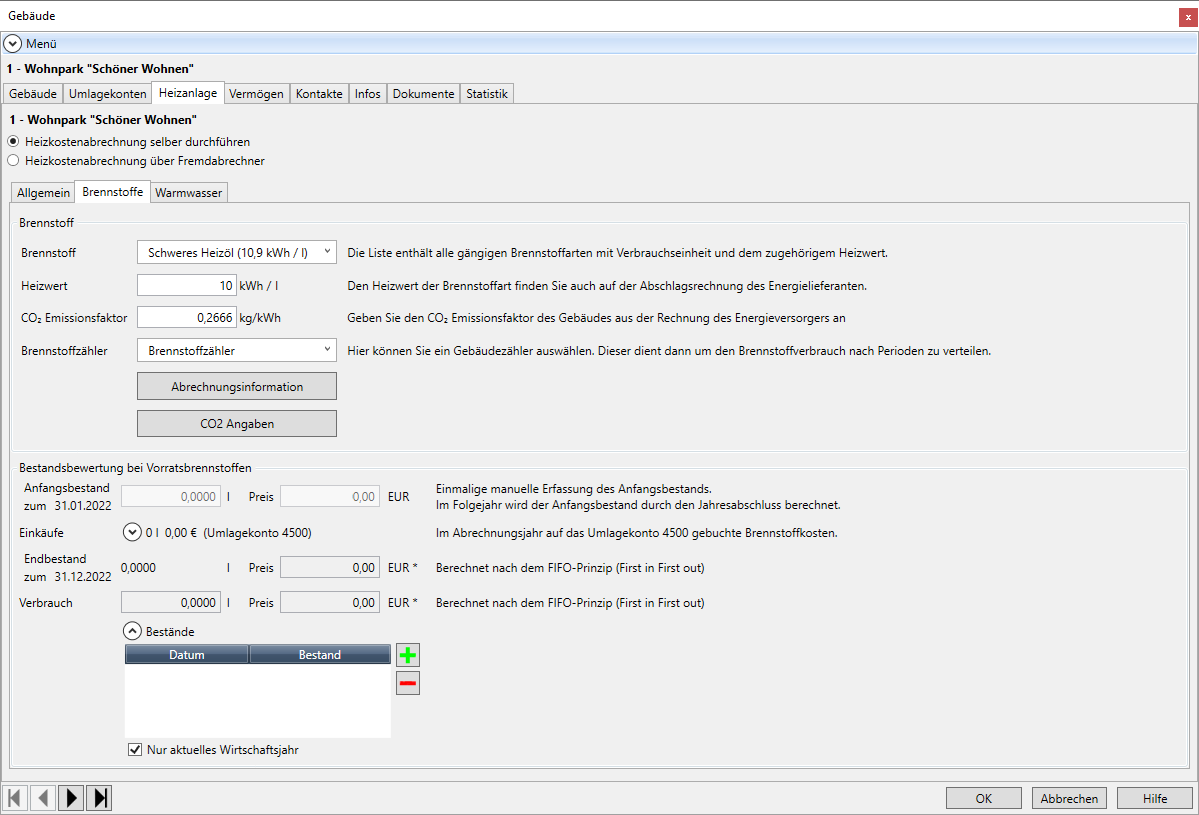Jump to the last record arrow
The height and width of the screenshot is (815, 1199).
pos(99,798)
